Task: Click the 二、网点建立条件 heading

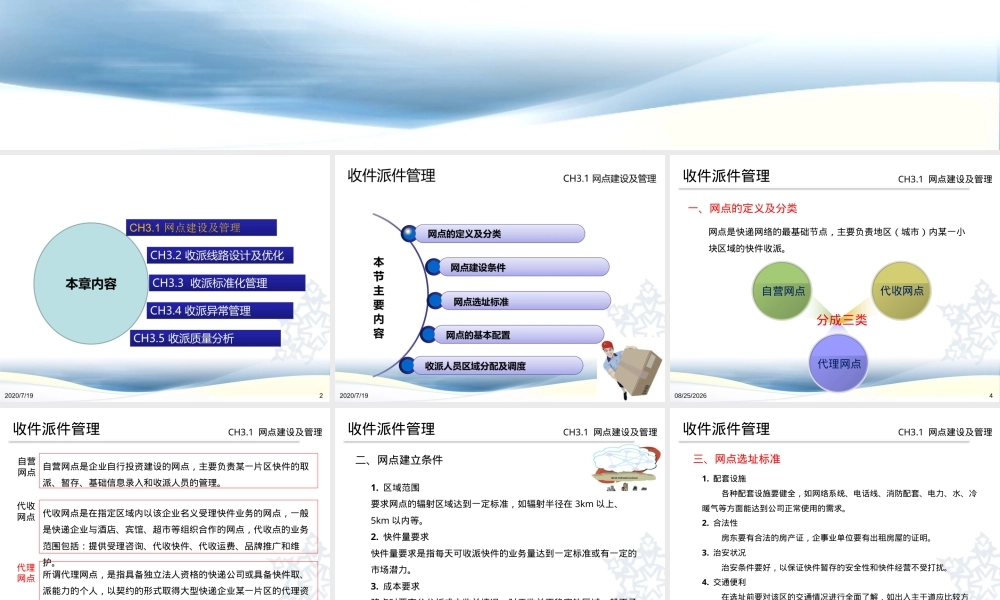Action: tap(399, 460)
